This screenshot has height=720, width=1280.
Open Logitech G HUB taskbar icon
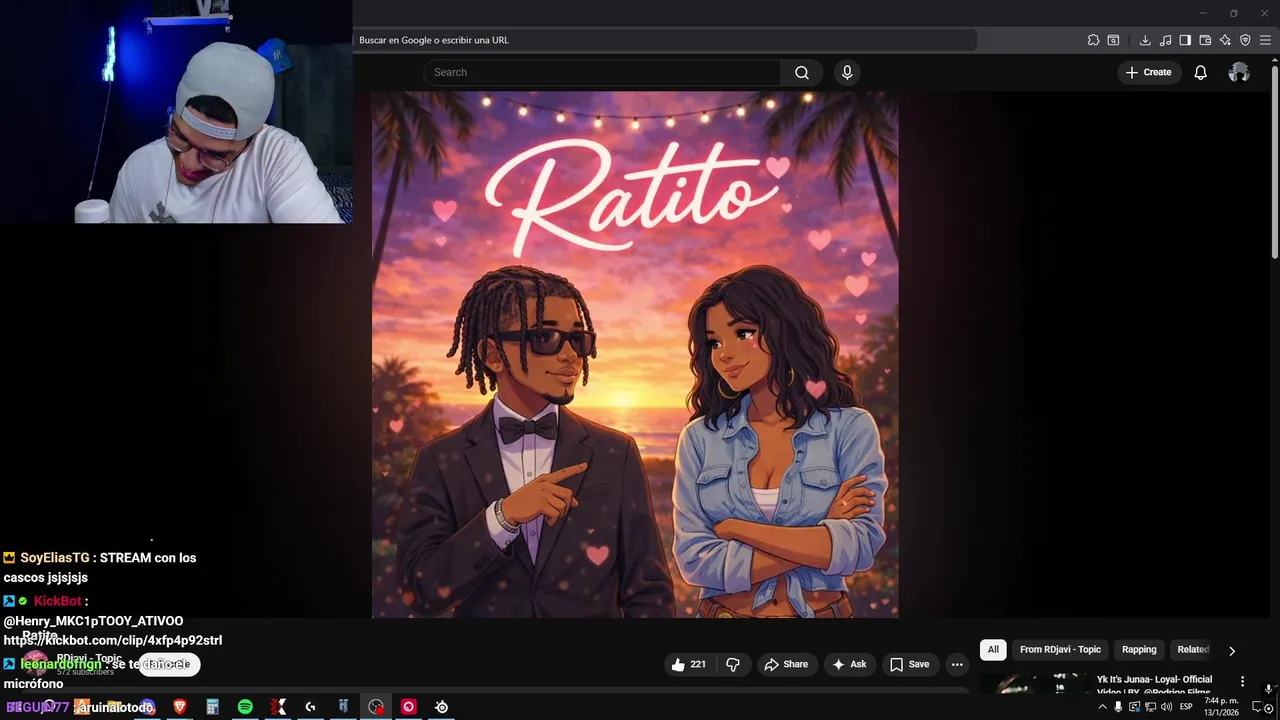[x=310, y=707]
